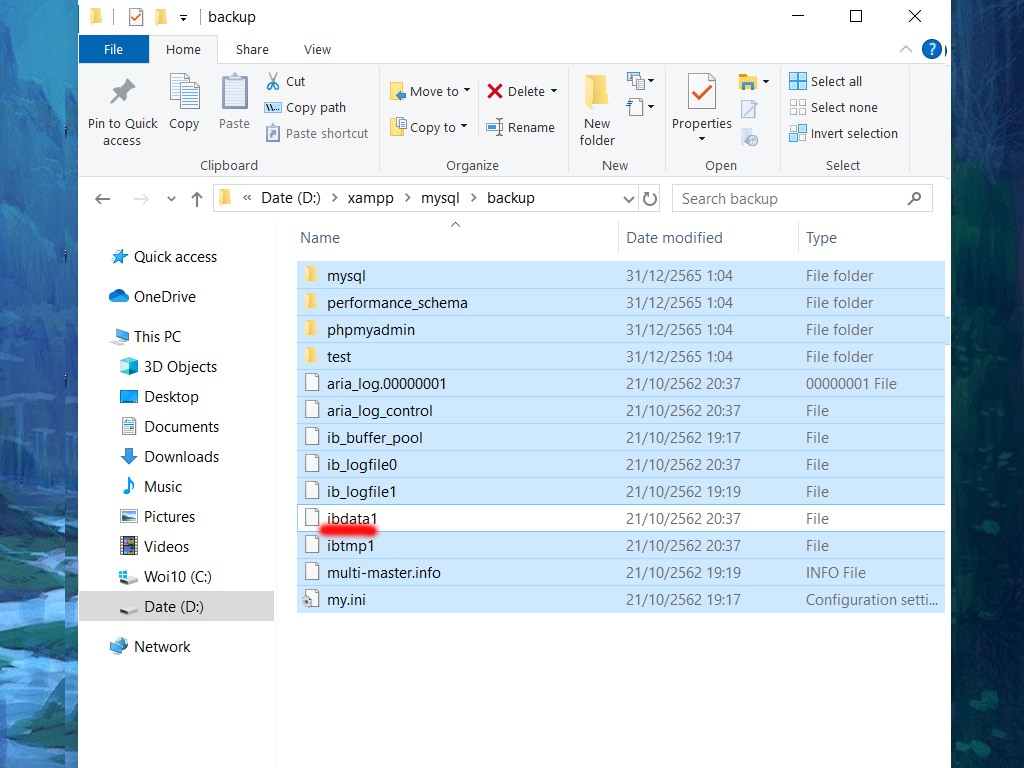This screenshot has height=768, width=1024.
Task: Open the File menu tab
Action: point(114,50)
